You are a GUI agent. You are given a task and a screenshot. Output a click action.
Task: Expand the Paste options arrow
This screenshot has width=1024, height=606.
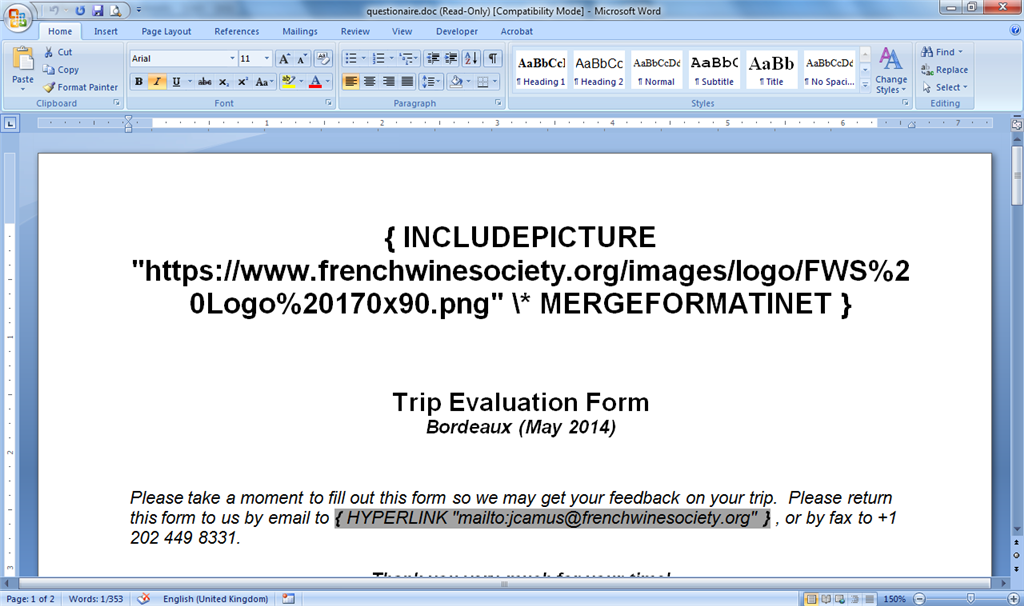[x=23, y=88]
